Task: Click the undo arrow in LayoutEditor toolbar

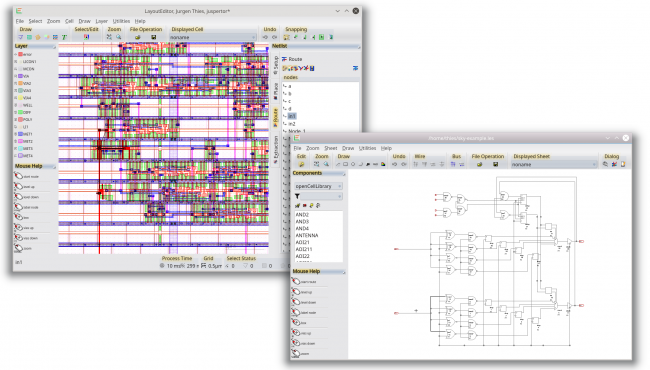Action: coord(265,37)
